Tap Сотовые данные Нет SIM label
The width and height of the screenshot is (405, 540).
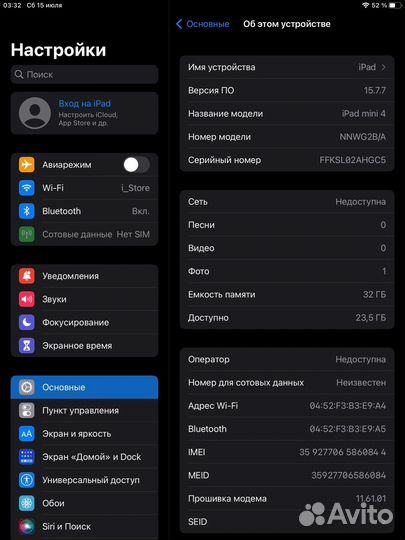coord(96,234)
